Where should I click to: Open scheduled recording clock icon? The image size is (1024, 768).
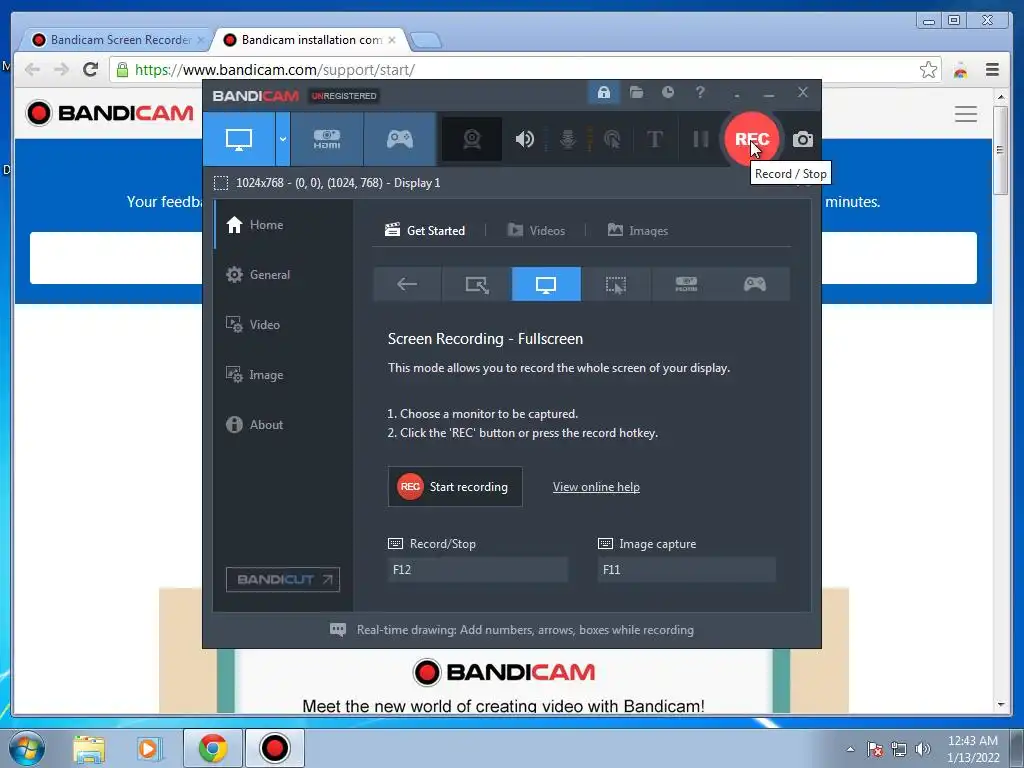[x=667, y=93]
